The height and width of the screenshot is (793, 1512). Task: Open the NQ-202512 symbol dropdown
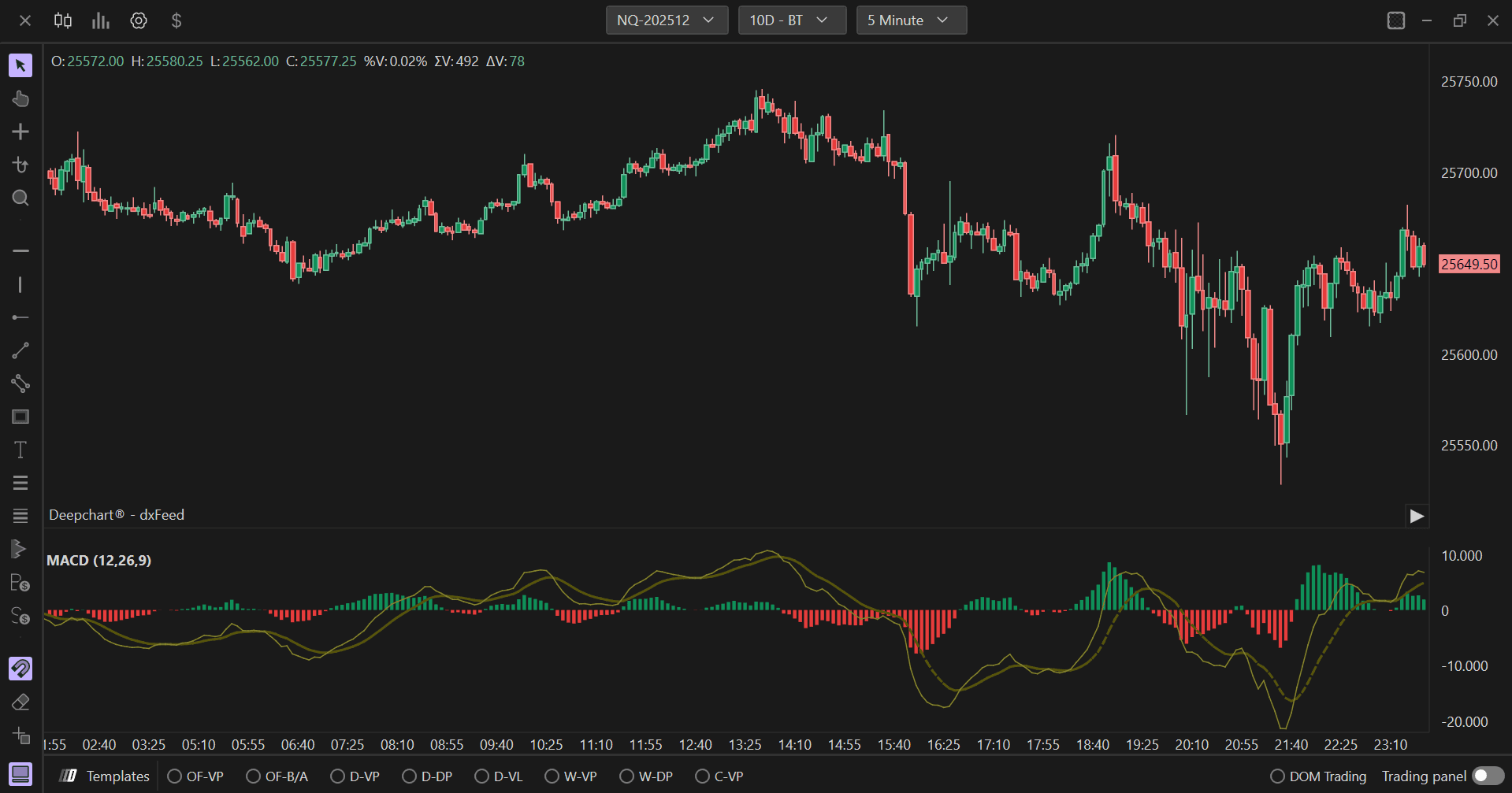667,20
